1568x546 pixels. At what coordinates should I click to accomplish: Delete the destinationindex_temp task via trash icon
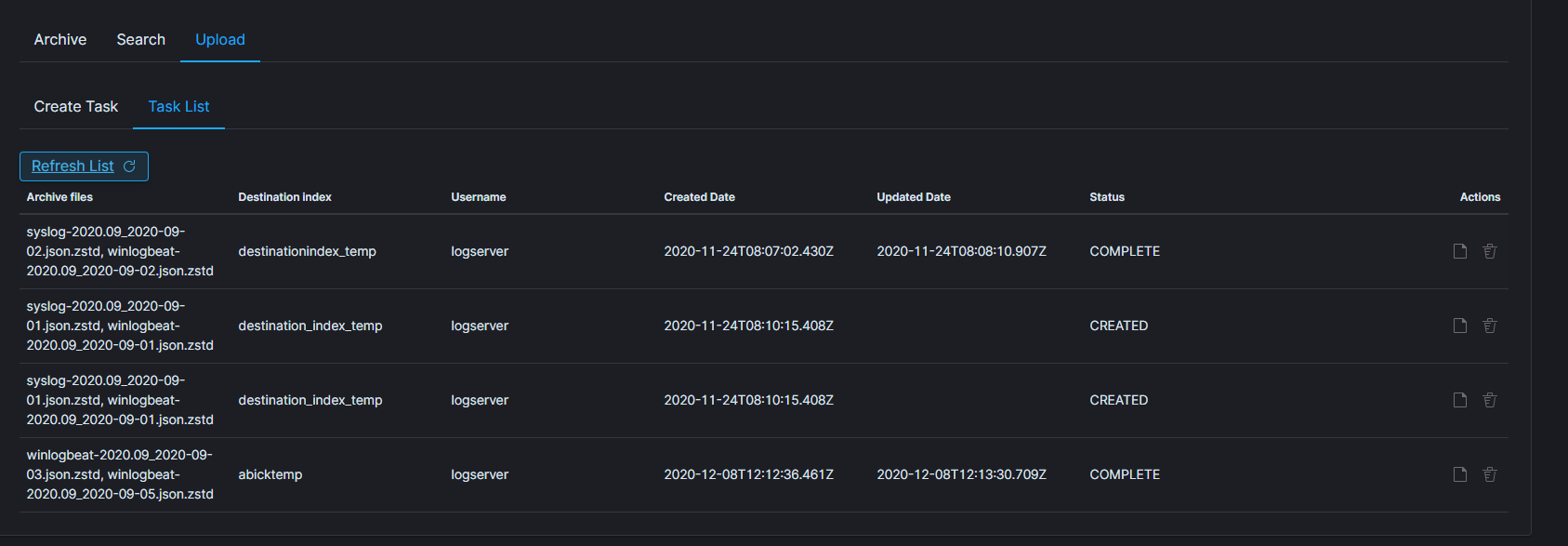pos(1490,251)
